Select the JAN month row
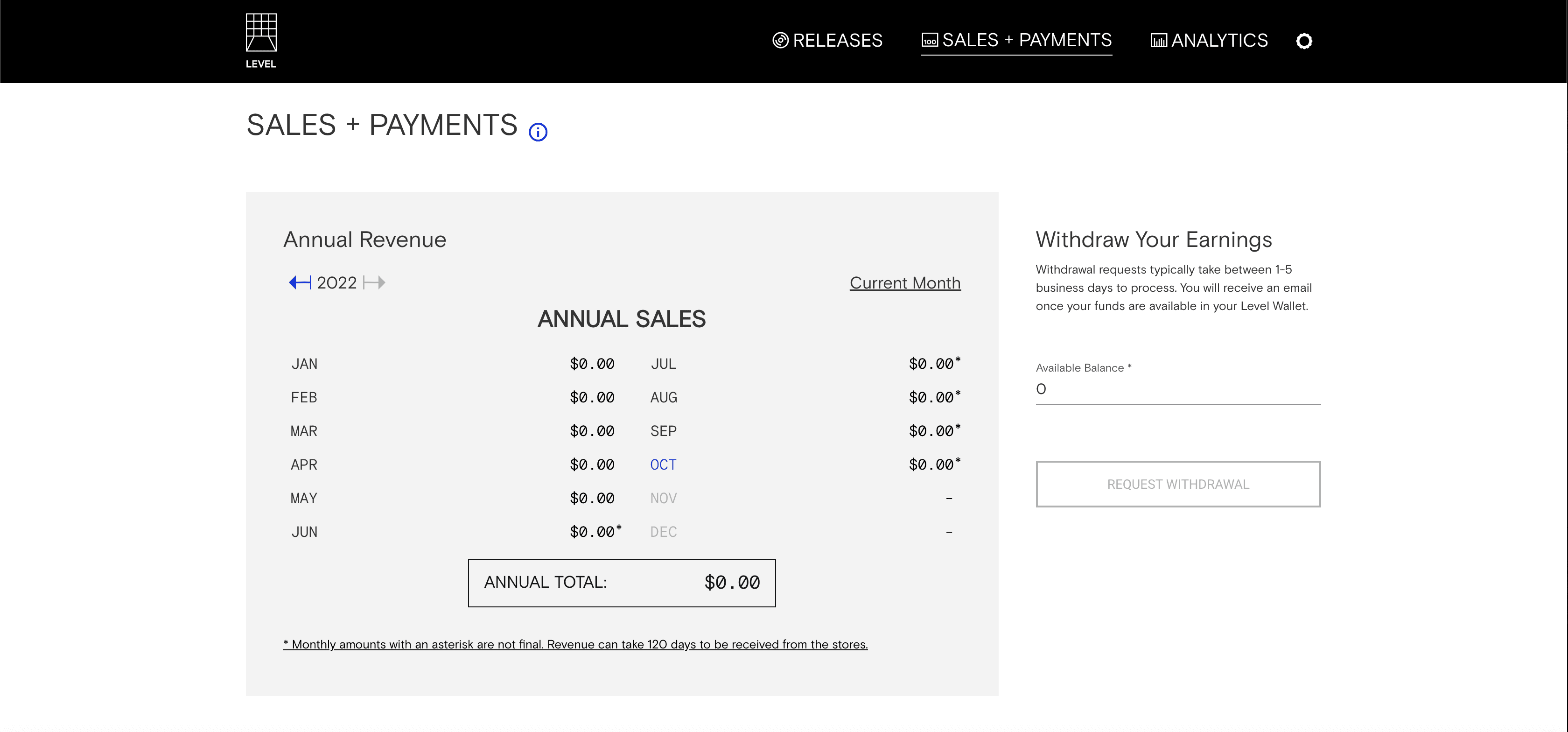 pyautogui.click(x=304, y=364)
